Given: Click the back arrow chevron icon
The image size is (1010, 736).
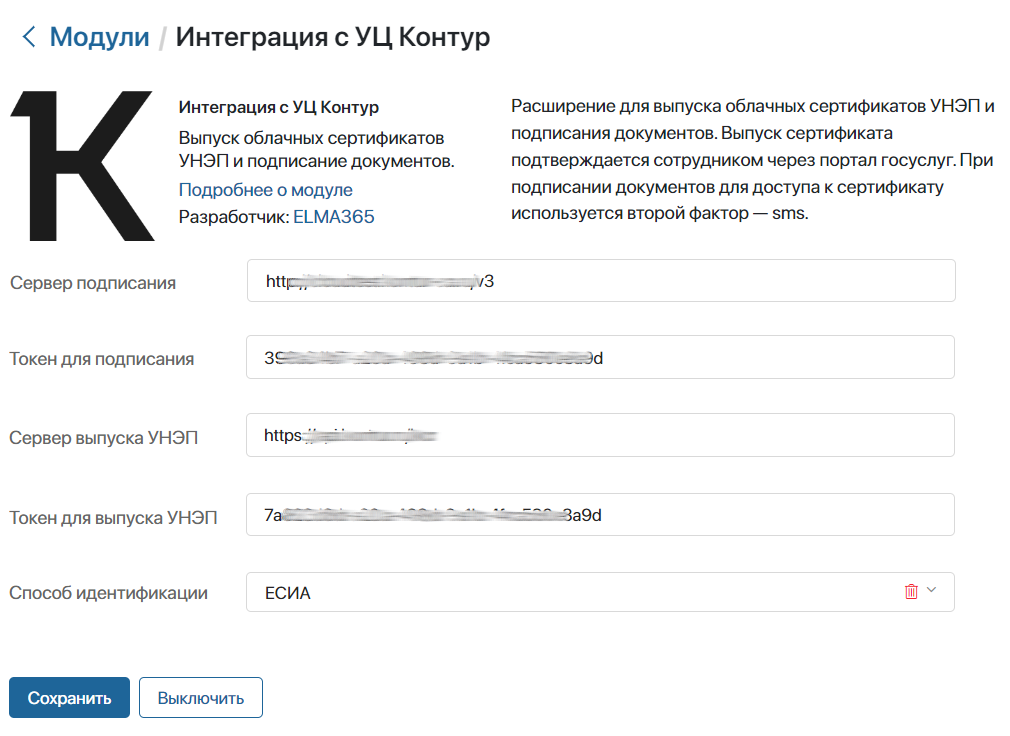Looking at the screenshot, I should pos(28,37).
